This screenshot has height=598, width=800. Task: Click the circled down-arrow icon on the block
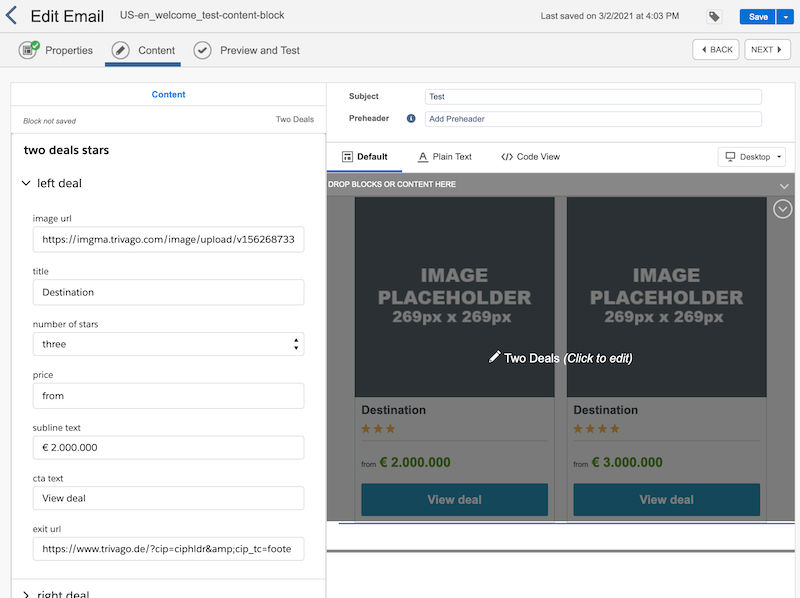coord(782,209)
